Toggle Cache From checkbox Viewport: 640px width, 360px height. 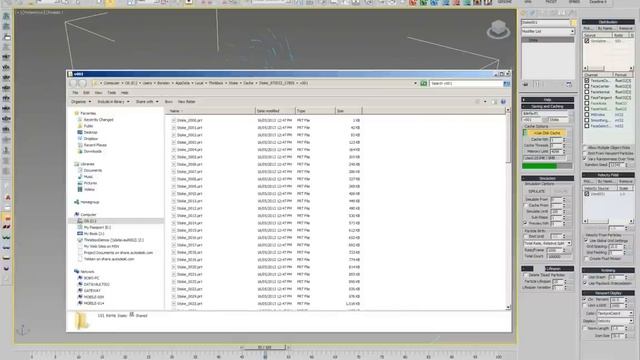coord(526,206)
